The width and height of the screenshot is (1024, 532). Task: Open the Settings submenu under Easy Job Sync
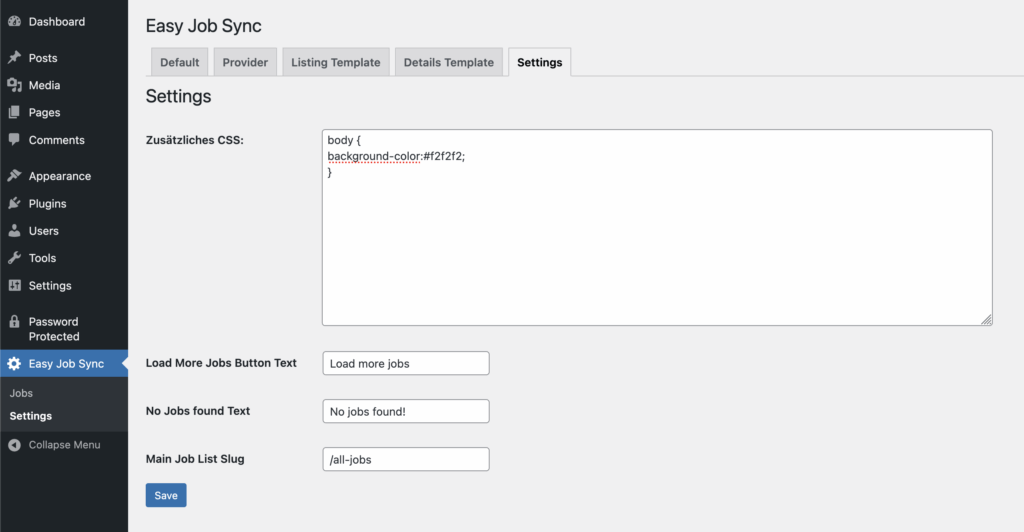(x=31, y=416)
